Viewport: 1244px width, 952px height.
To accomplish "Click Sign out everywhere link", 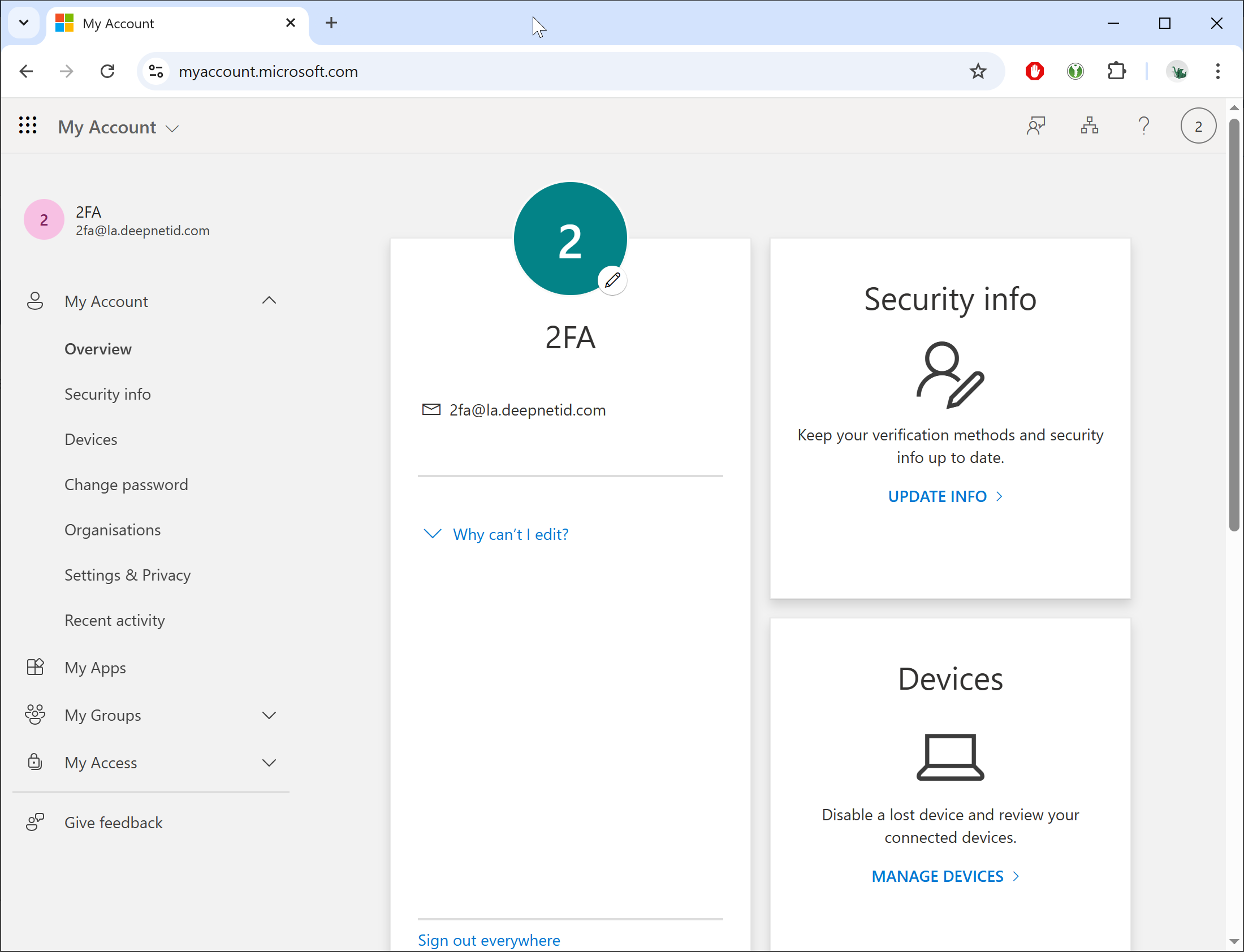I will tap(489, 940).
